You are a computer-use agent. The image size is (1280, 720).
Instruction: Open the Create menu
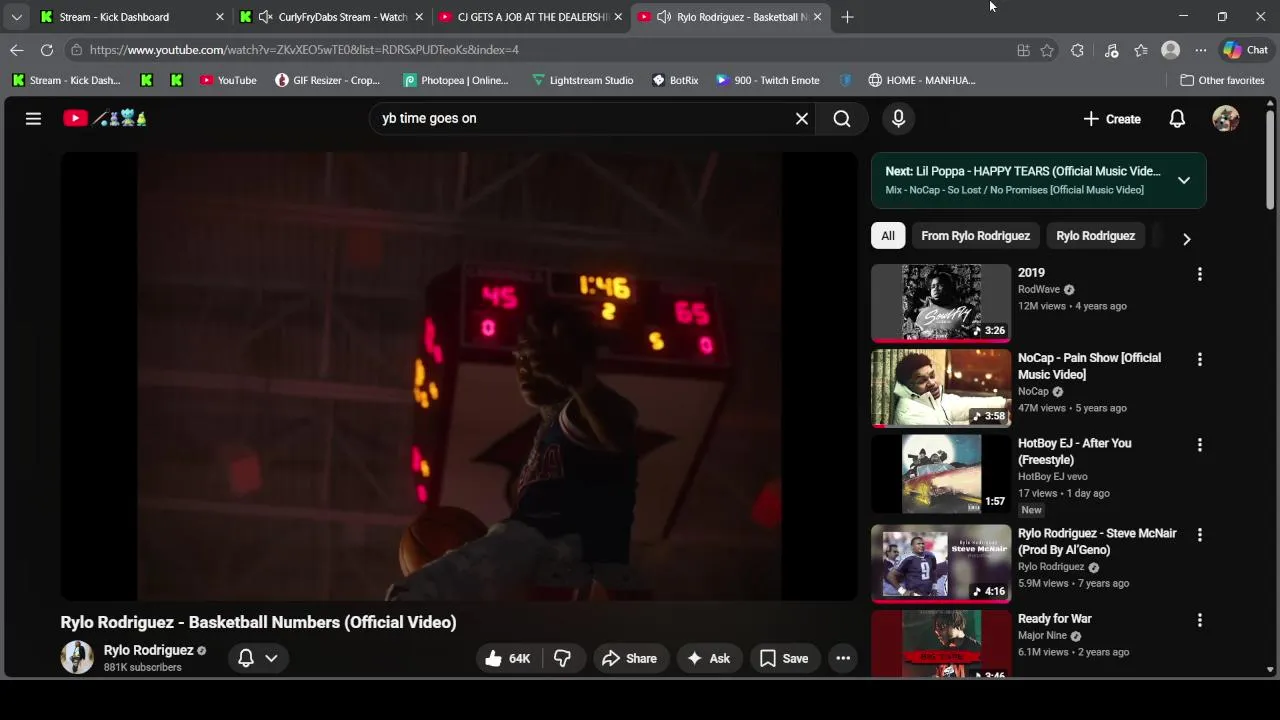point(1112,118)
